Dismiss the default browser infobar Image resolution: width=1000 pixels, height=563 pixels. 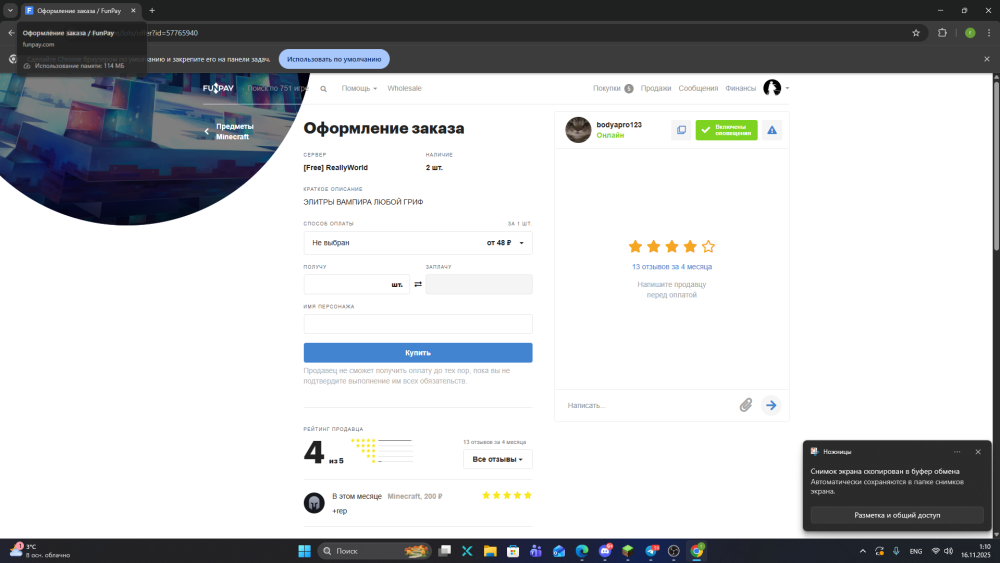coord(987,59)
